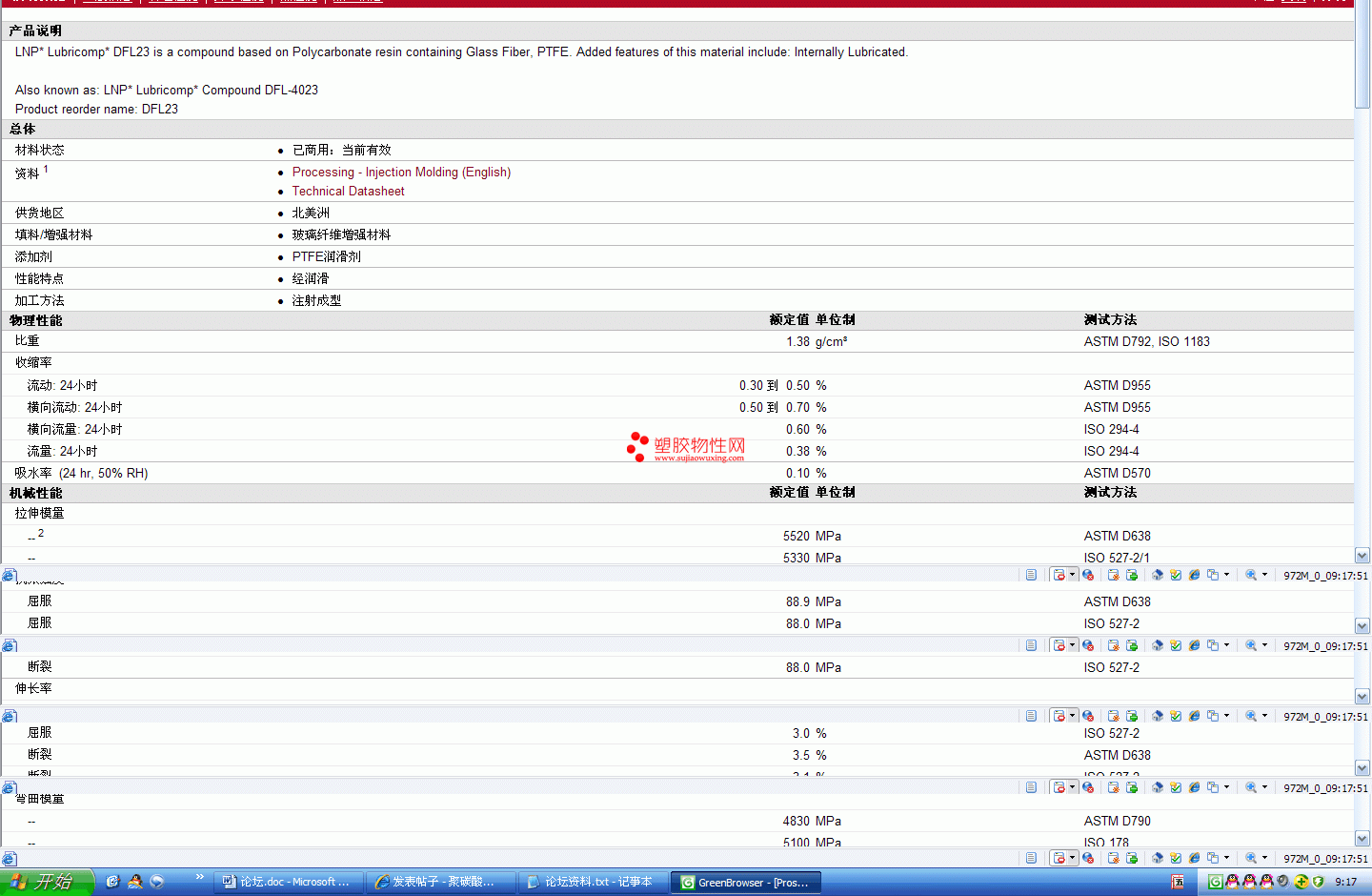
Task: Click scroll-down arrow beside ISO 527-2/1 row
Action: point(1362,556)
